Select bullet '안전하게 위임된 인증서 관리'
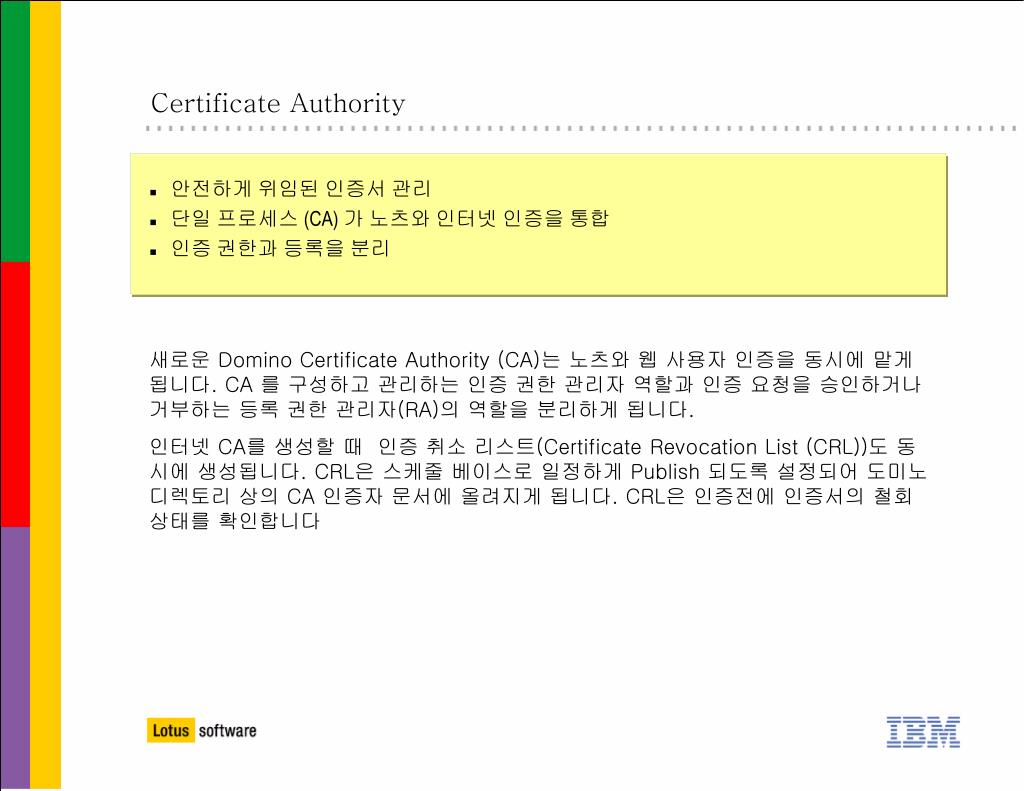 (300, 189)
